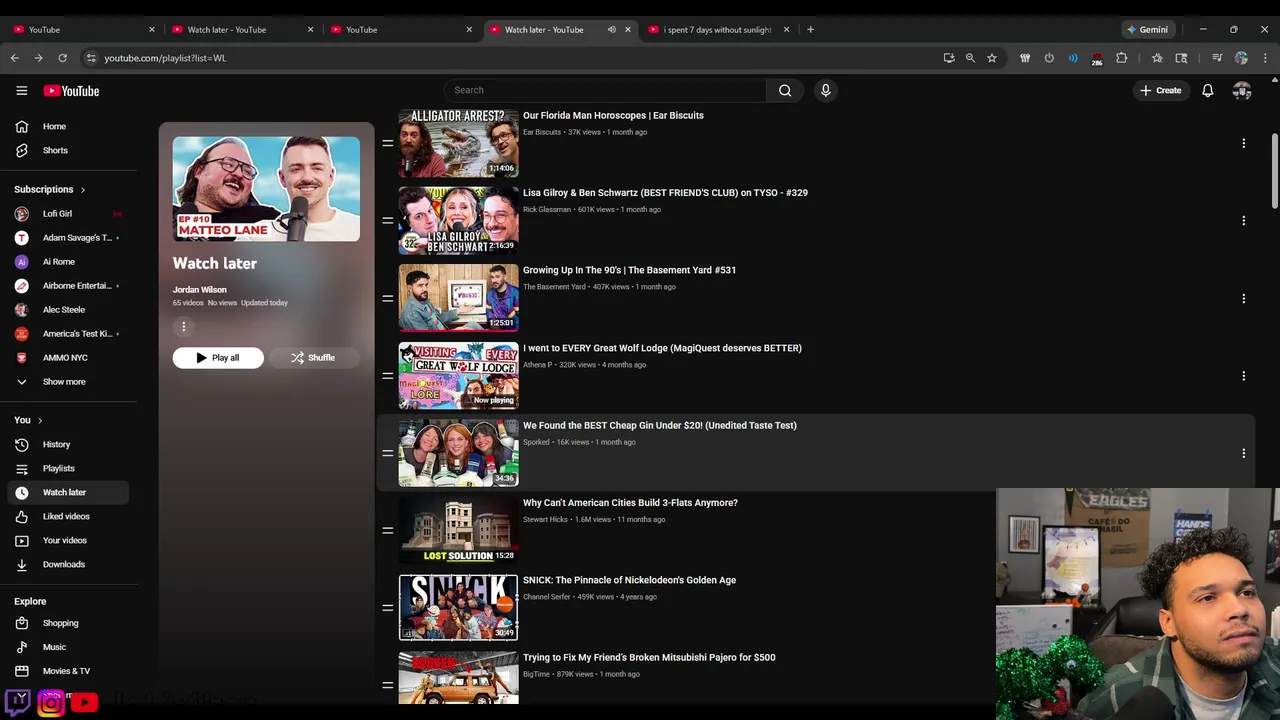Click the drag handle for the Basement Yard video
The width and height of the screenshot is (1280, 720).
tap(387, 298)
